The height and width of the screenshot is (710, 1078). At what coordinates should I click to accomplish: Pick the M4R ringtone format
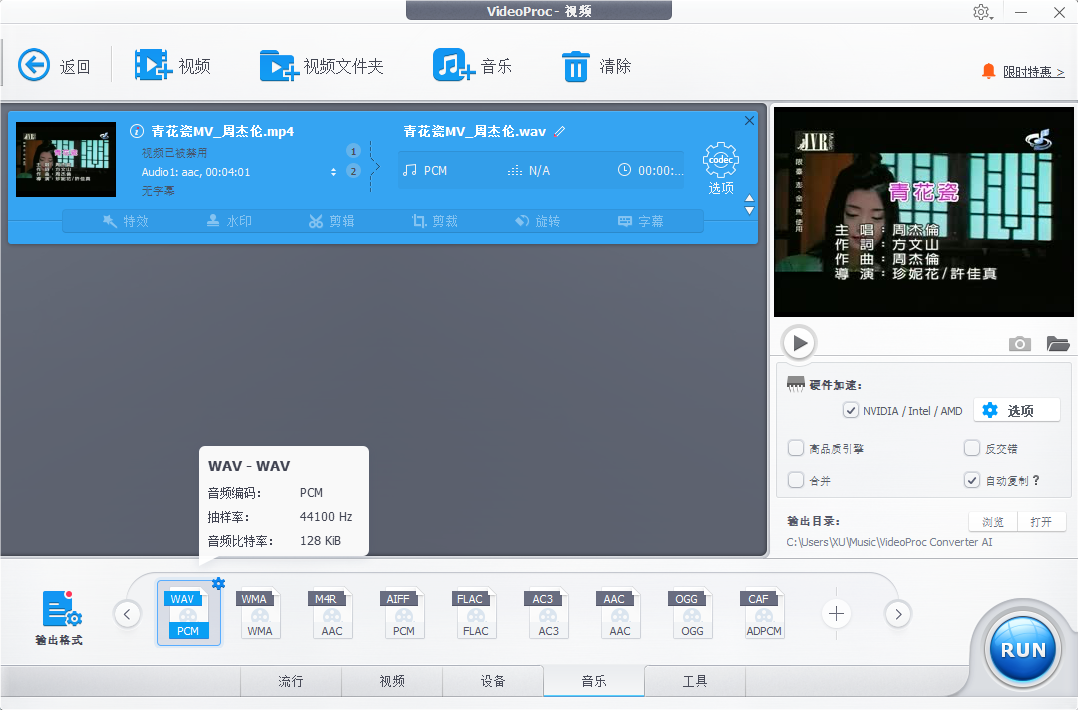[331, 613]
